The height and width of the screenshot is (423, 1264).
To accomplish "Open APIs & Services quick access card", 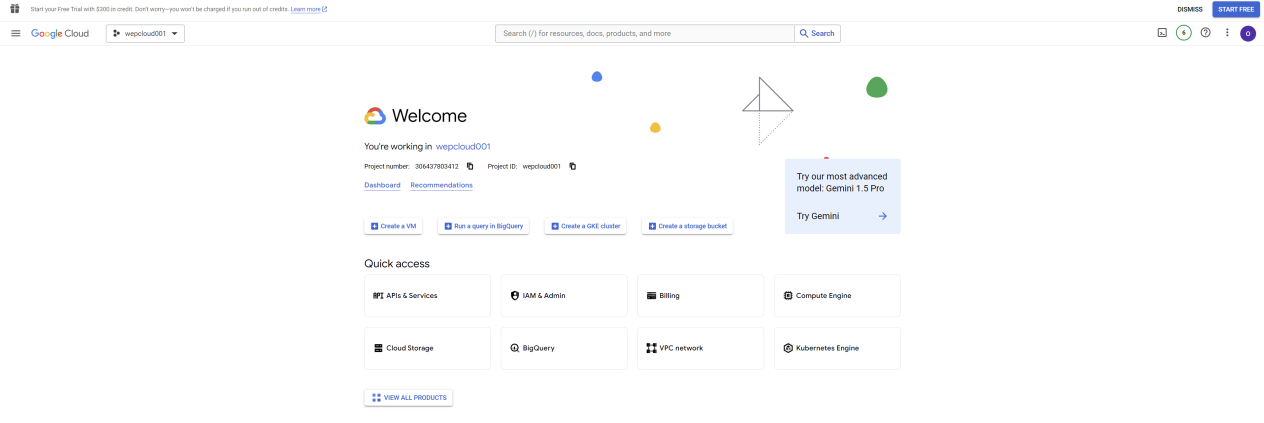I will (x=427, y=296).
